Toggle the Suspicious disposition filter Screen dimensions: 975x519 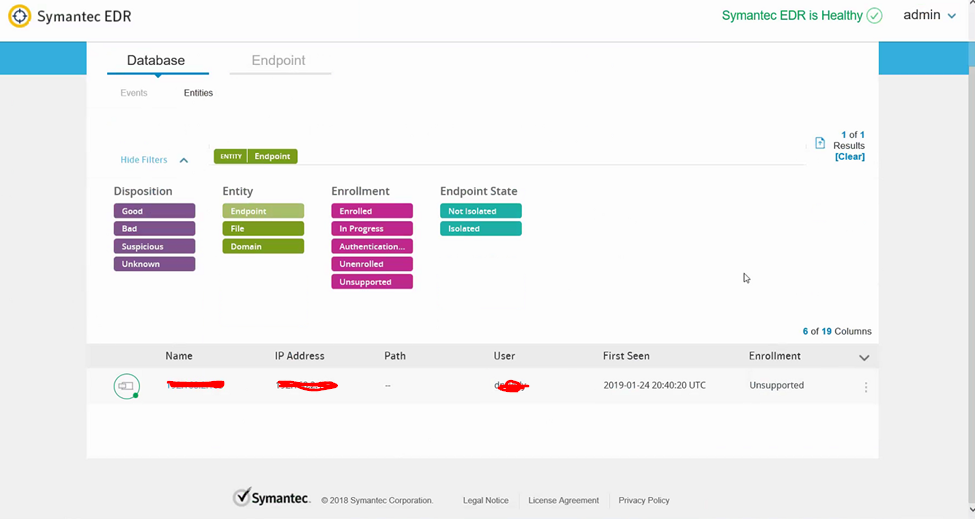pos(154,246)
